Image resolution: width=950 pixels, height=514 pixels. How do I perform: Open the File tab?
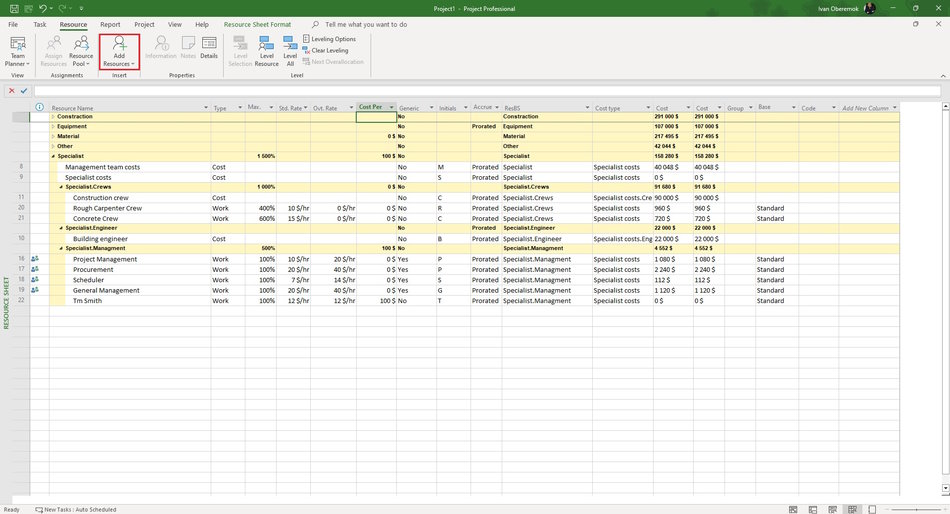click(13, 24)
